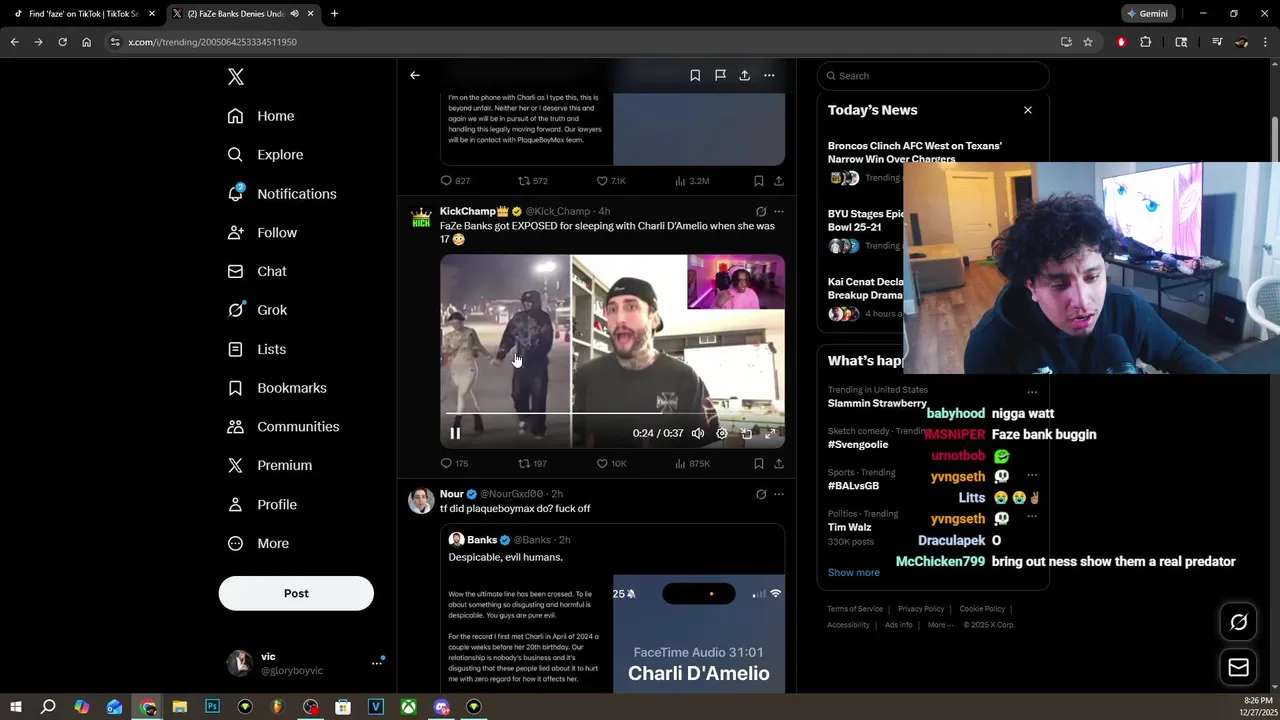Image resolution: width=1280 pixels, height=720 pixels.
Task: Mute the video volume
Action: 698,433
